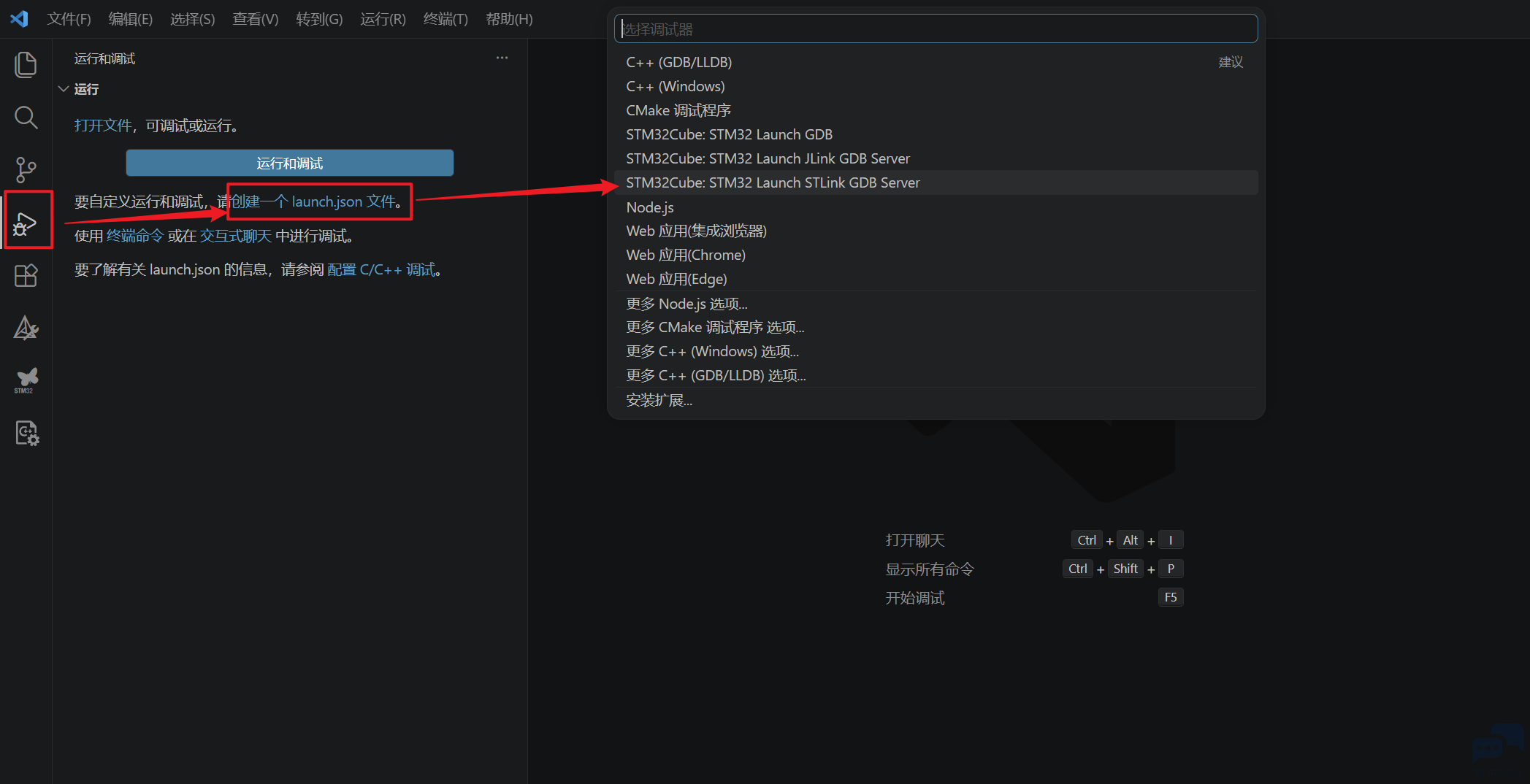Open the Source Control view
Screen dimensions: 1530x784
[x=26, y=169]
